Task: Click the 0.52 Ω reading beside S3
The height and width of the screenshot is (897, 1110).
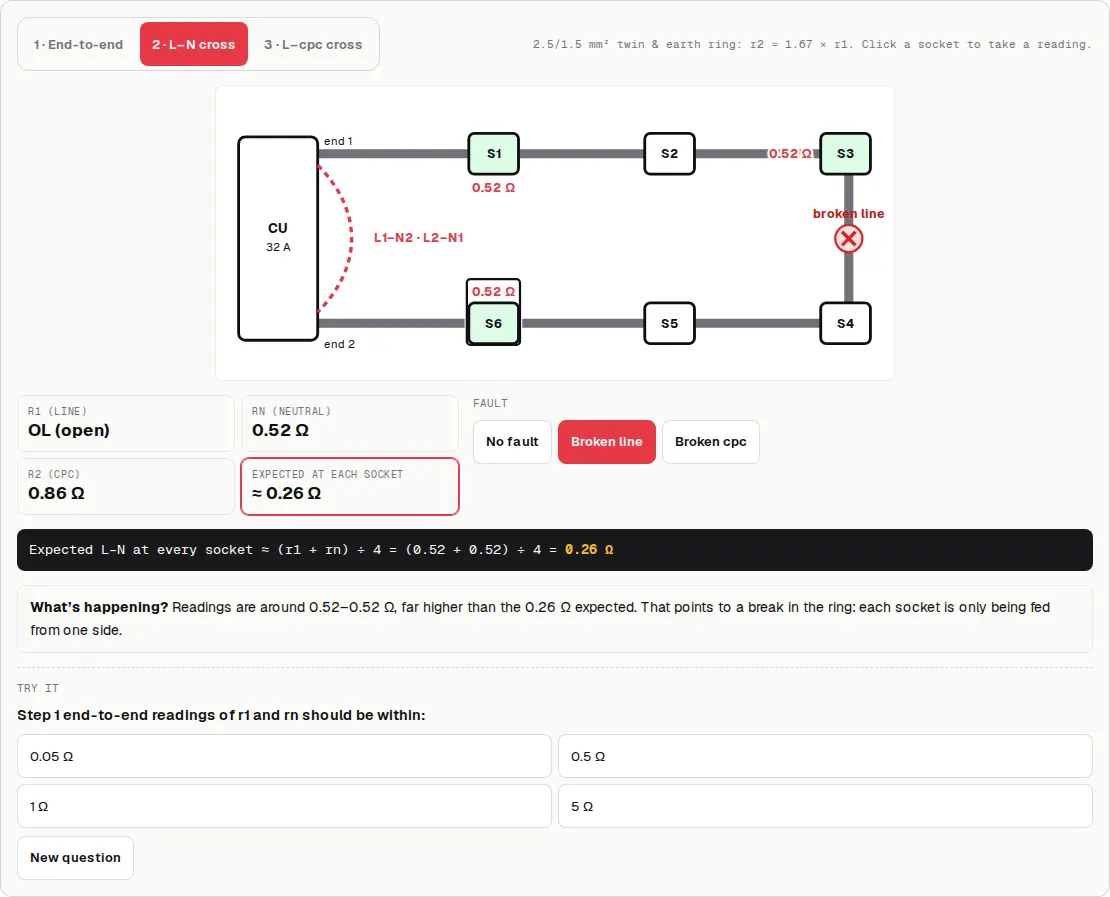Action: tap(790, 154)
